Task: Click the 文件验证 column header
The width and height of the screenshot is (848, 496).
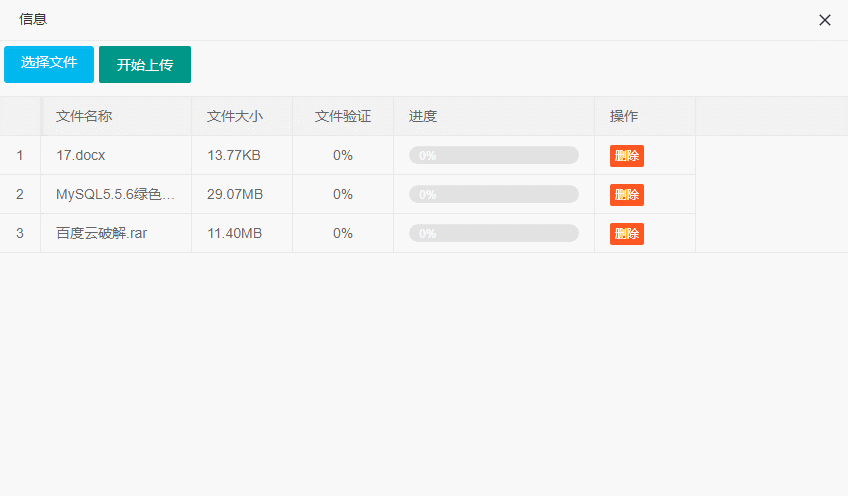Action: [343, 116]
